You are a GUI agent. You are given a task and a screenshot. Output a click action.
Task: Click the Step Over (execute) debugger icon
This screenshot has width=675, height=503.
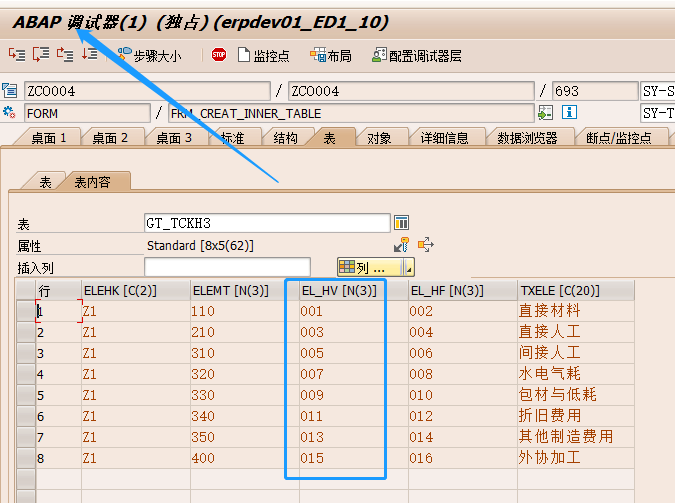click(41, 55)
